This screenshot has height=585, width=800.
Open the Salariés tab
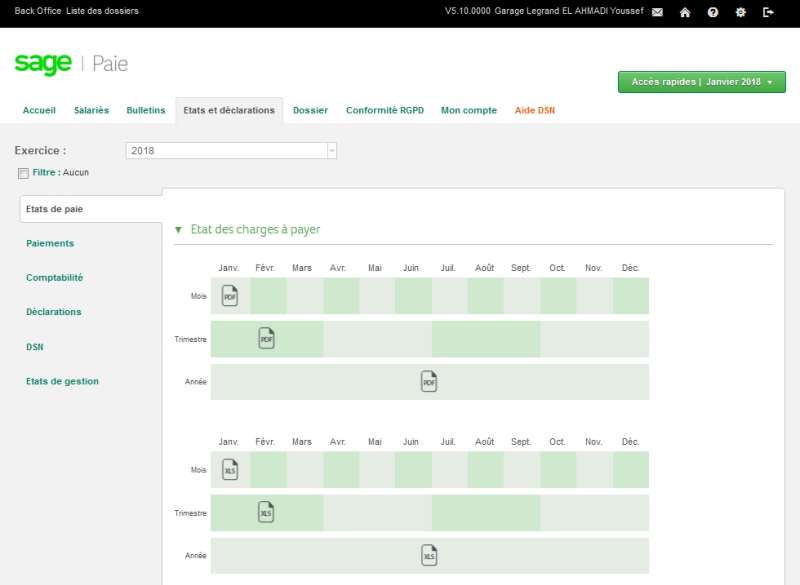click(x=91, y=110)
